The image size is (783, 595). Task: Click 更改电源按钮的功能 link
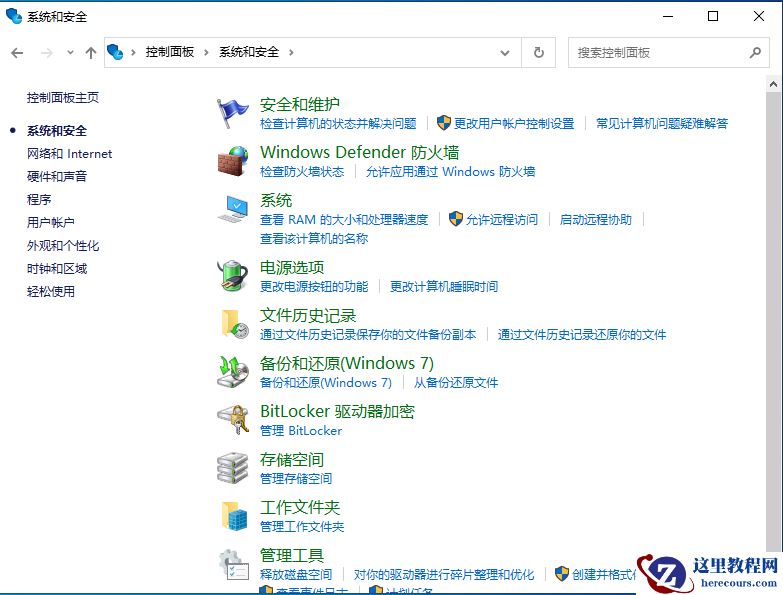tap(314, 287)
